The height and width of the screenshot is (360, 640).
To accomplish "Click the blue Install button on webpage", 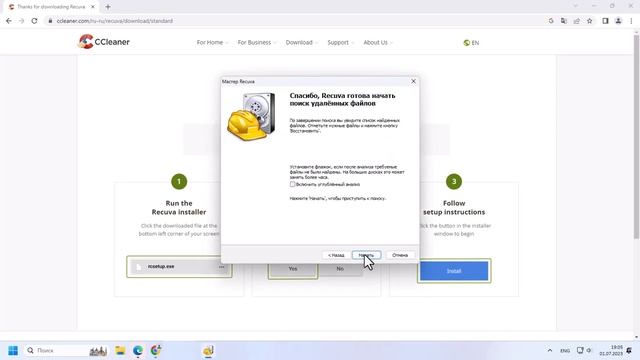I will [454, 271].
